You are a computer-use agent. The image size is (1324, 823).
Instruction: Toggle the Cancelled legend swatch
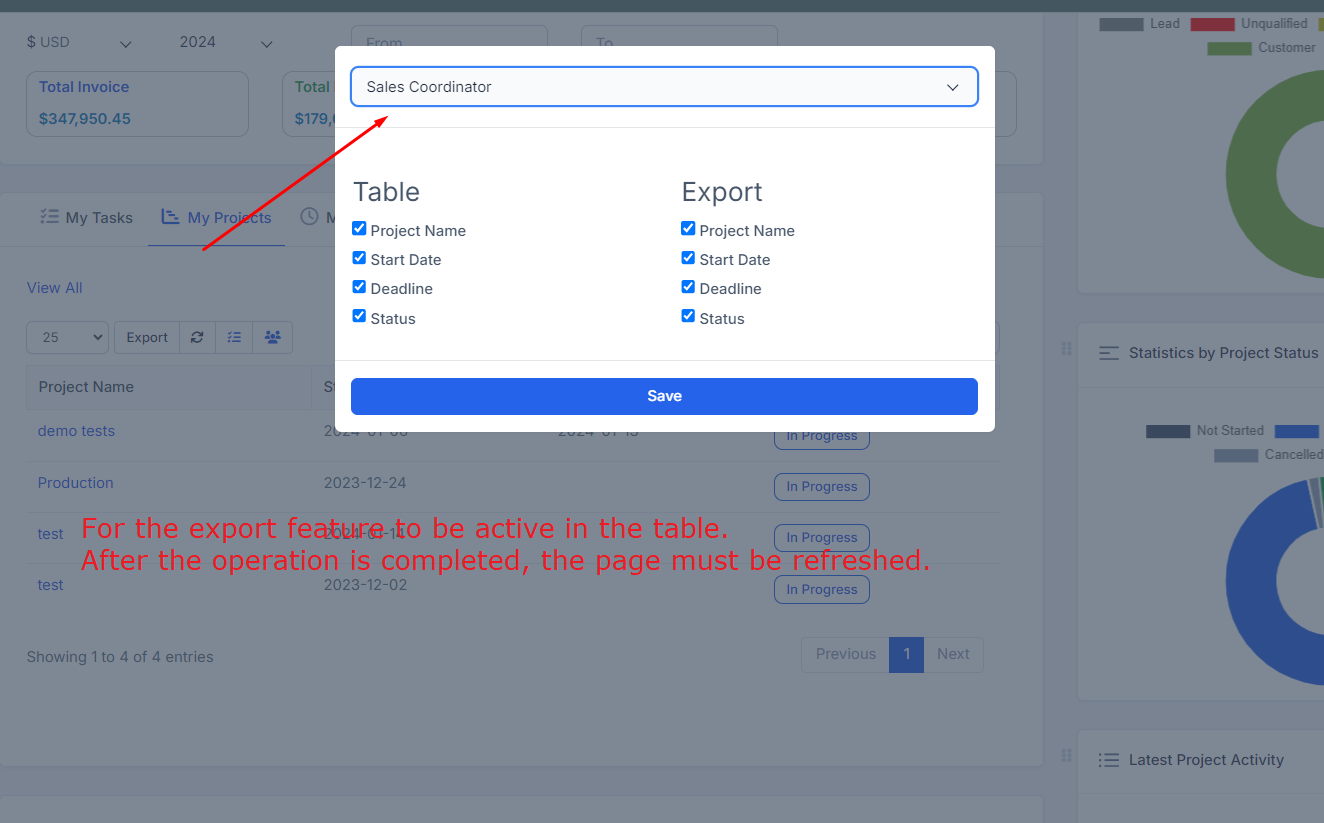pyautogui.click(x=1236, y=455)
